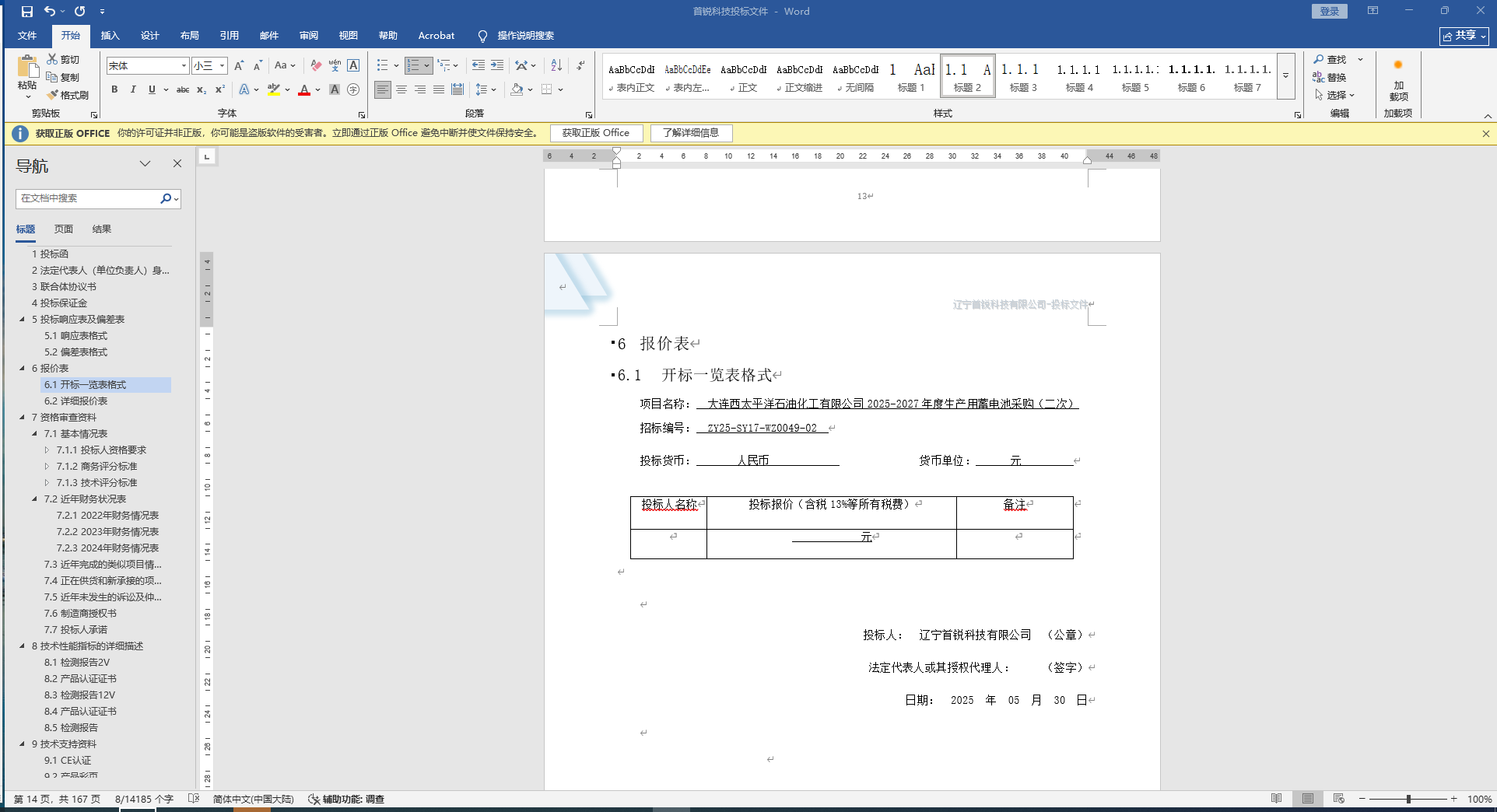Click the Increase Font Size icon
1497x812 pixels.
239,65
